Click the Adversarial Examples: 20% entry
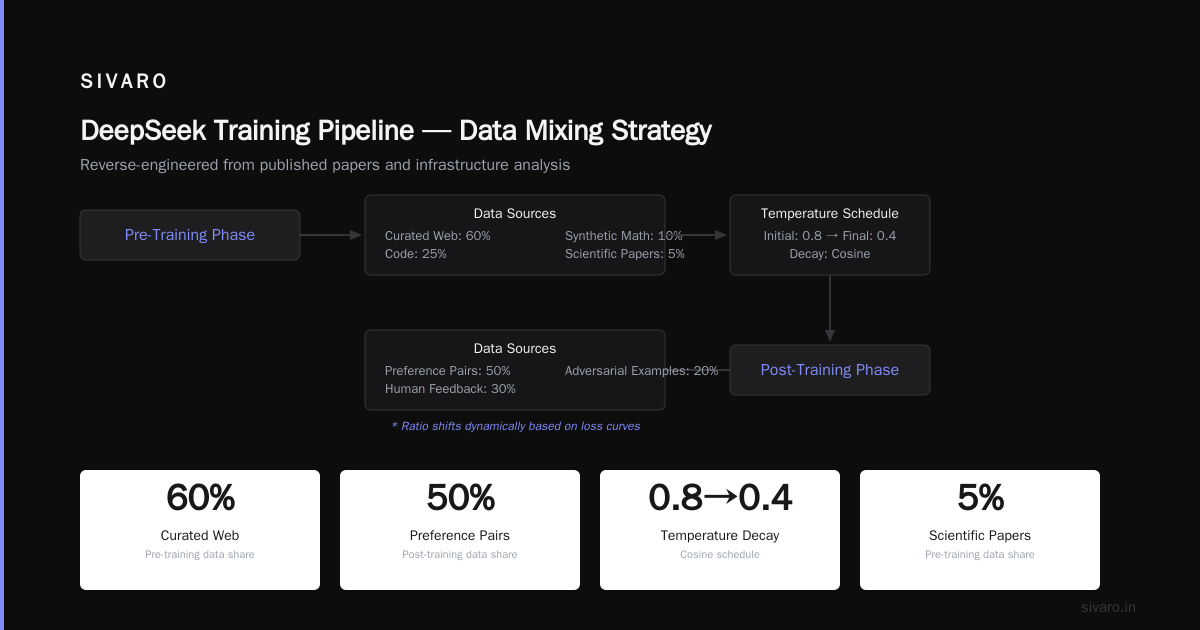 [642, 371]
